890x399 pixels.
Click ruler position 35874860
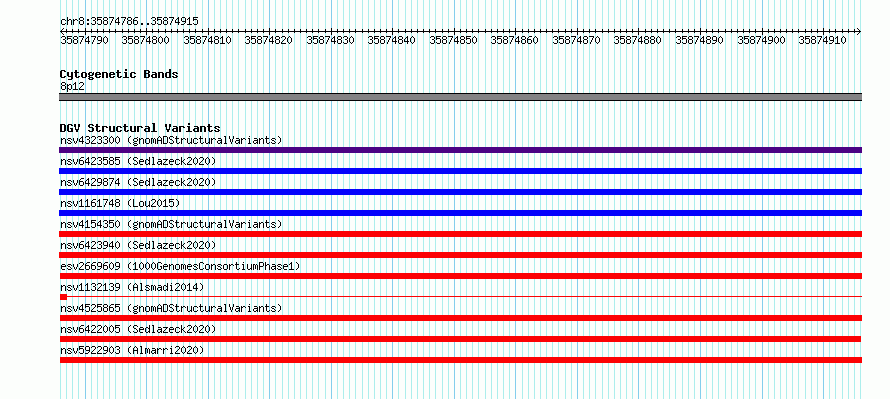[515, 40]
